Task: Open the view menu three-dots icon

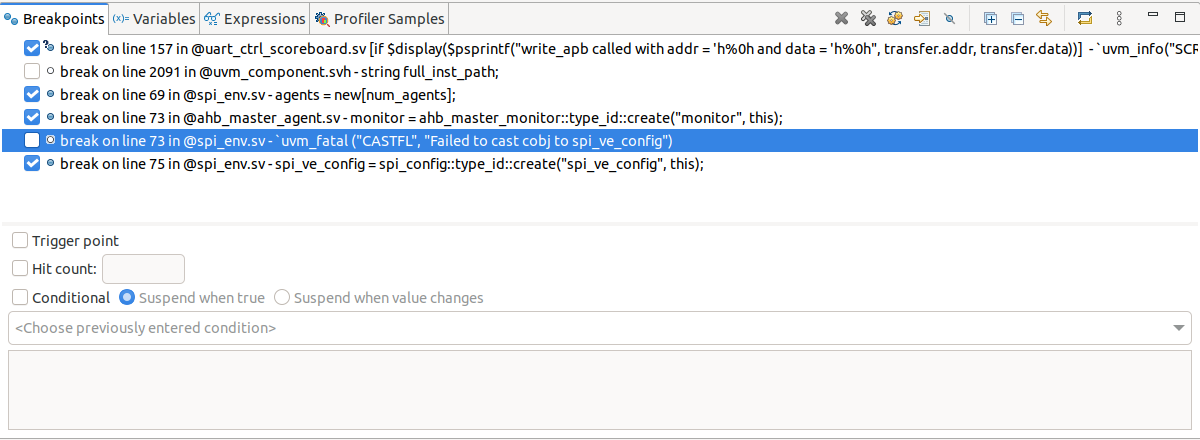Action: click(1119, 18)
